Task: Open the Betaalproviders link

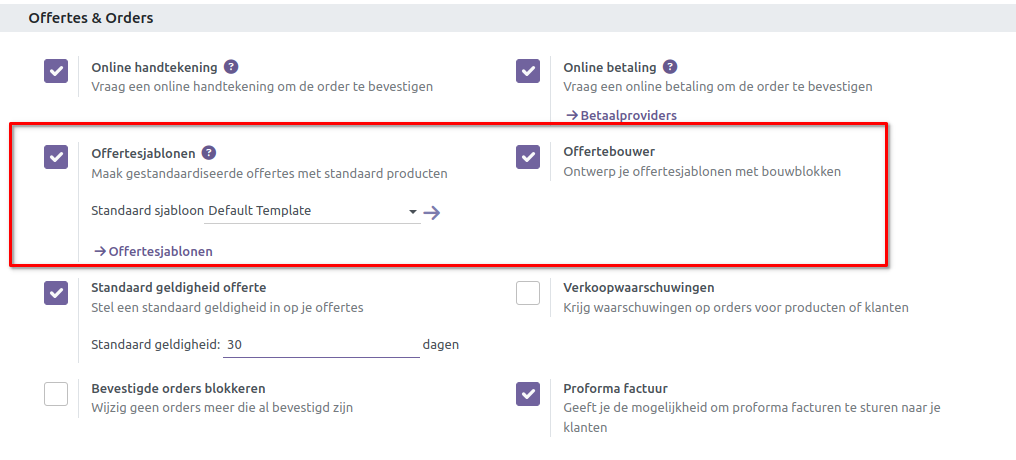Action: click(621, 115)
